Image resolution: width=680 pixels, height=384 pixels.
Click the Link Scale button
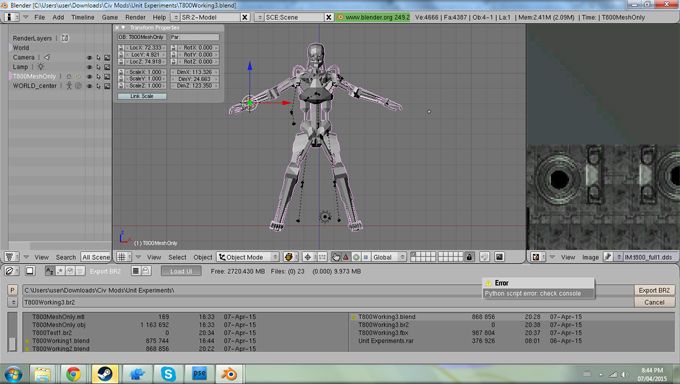(142, 96)
